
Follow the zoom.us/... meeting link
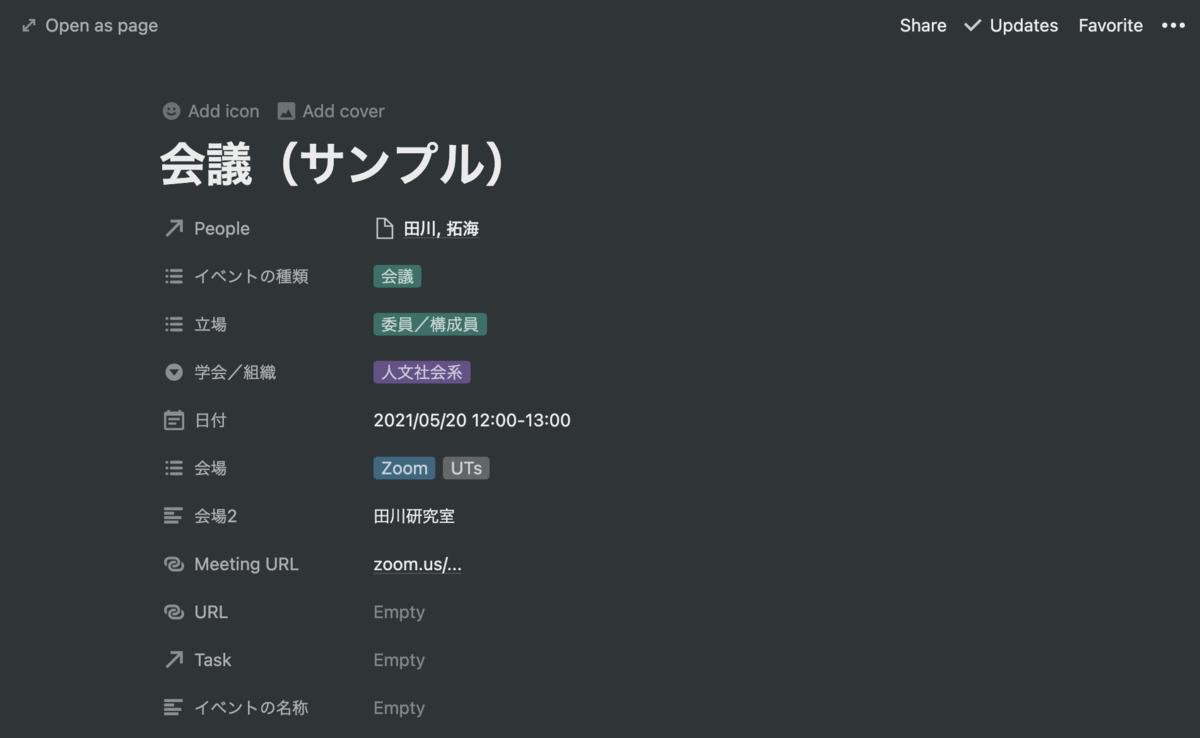click(417, 564)
